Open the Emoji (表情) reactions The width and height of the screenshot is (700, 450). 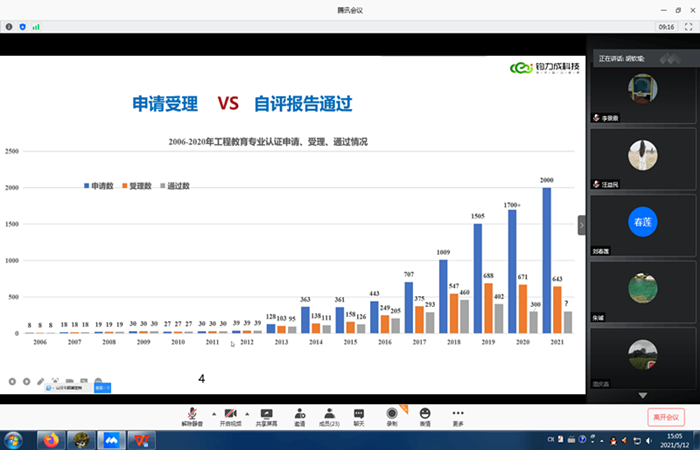[425, 415]
